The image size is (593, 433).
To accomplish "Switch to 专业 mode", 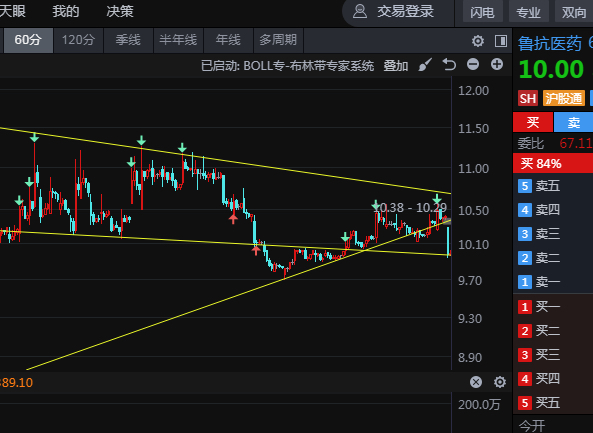I will (529, 12).
